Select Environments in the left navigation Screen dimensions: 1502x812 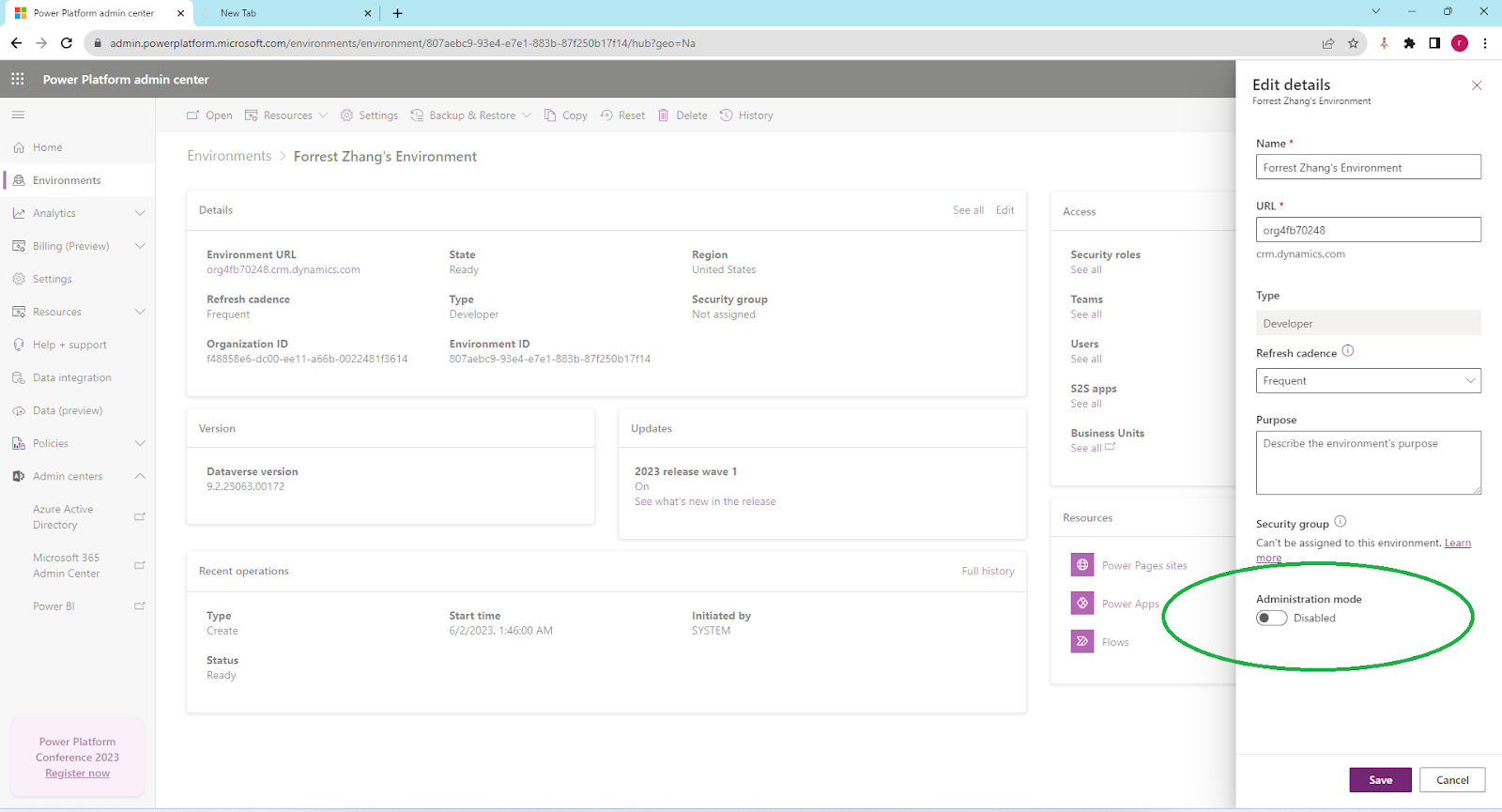point(79,180)
